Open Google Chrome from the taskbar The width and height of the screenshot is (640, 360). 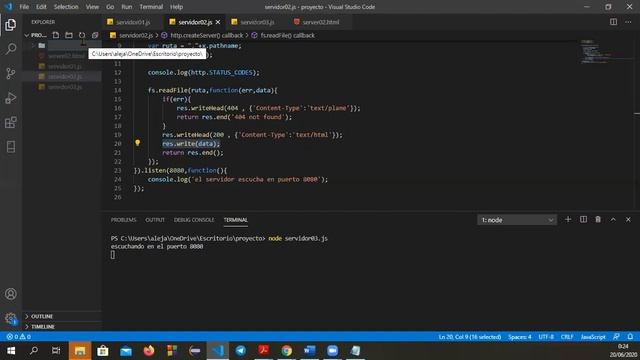(x=287, y=351)
